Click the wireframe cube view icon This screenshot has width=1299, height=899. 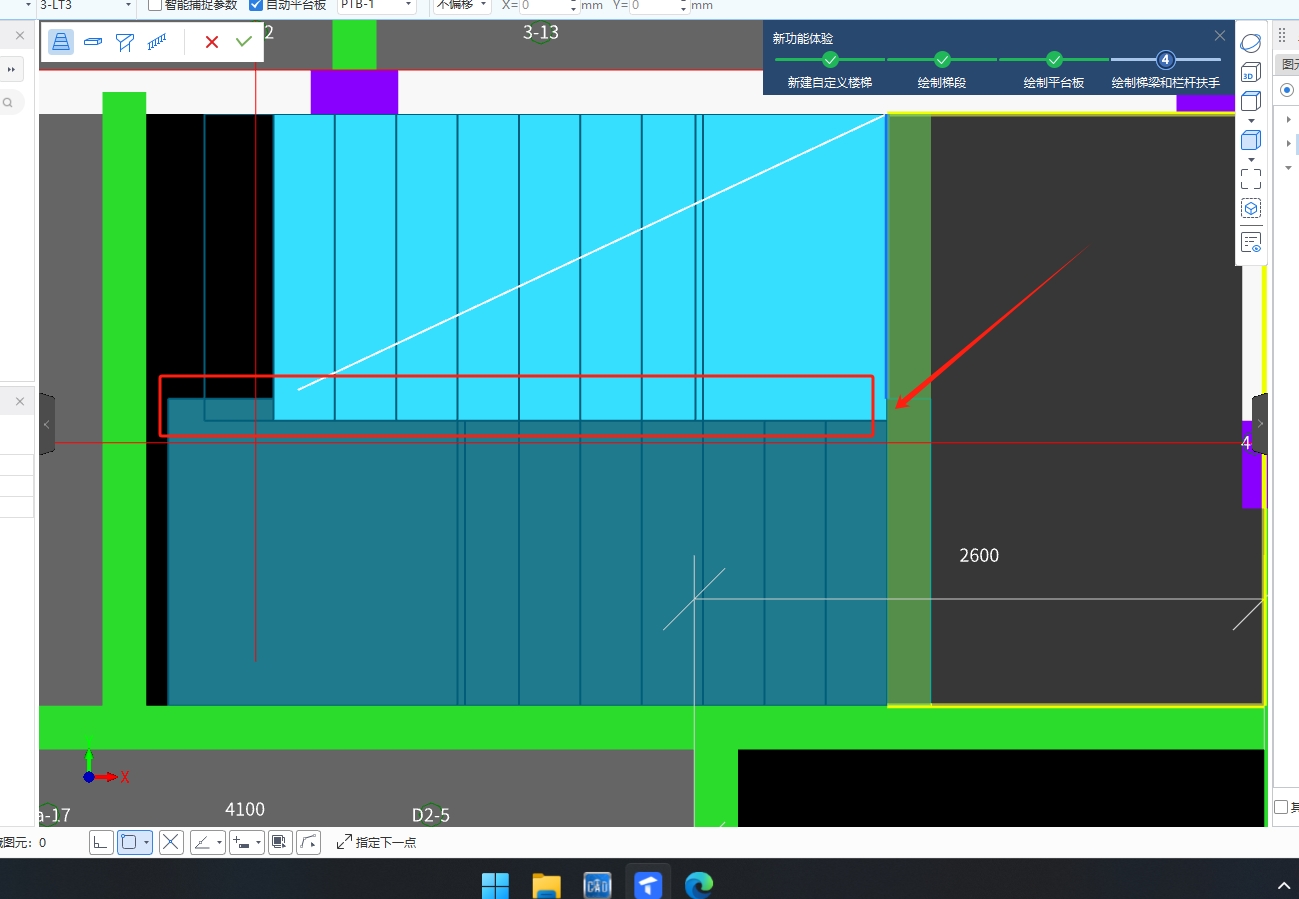click(x=1251, y=101)
